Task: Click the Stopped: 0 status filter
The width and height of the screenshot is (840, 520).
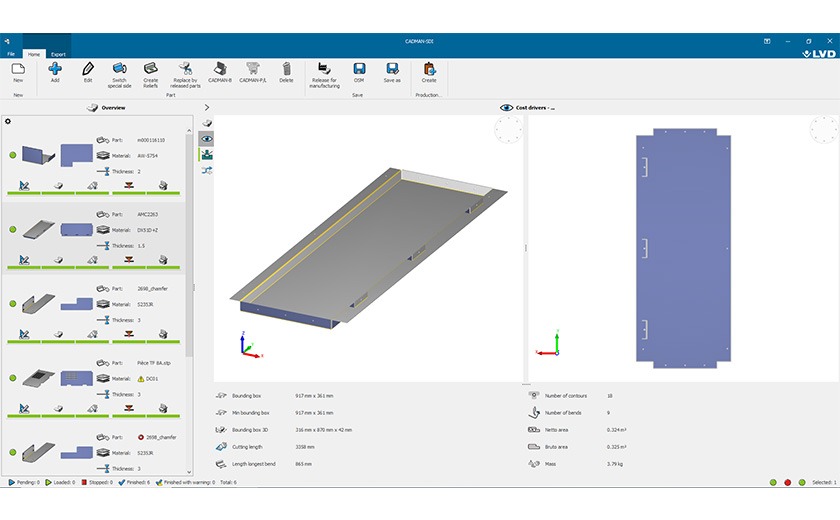Action: click(97, 483)
